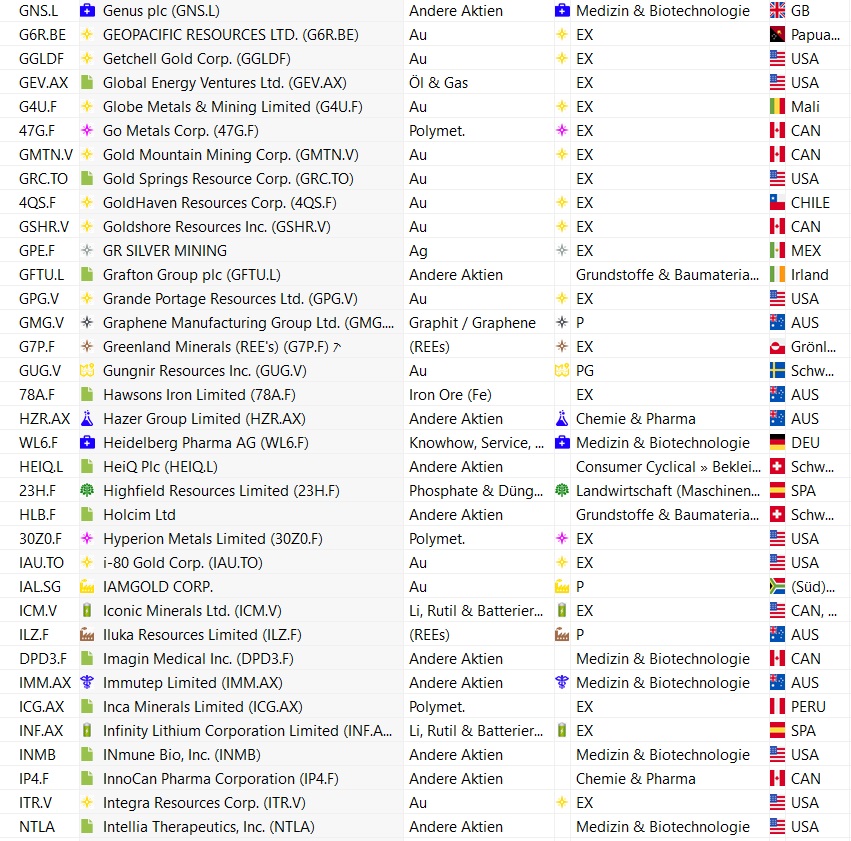Click the PG map icon in Gungnir row
Viewport: 851px width, 841px height.
(562, 371)
